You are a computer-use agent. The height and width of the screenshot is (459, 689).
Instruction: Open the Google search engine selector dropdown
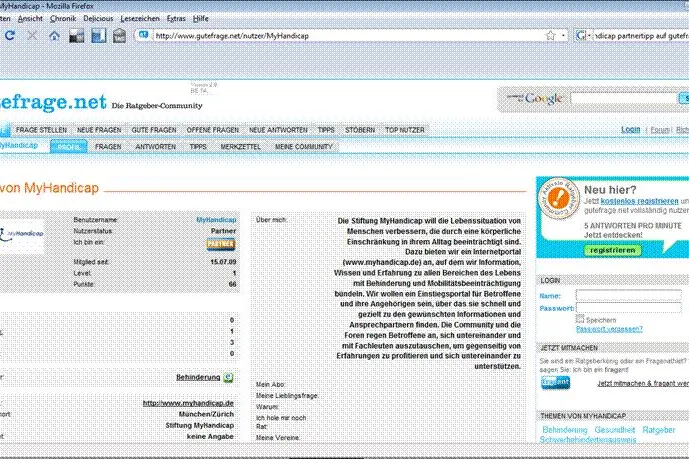tap(584, 36)
